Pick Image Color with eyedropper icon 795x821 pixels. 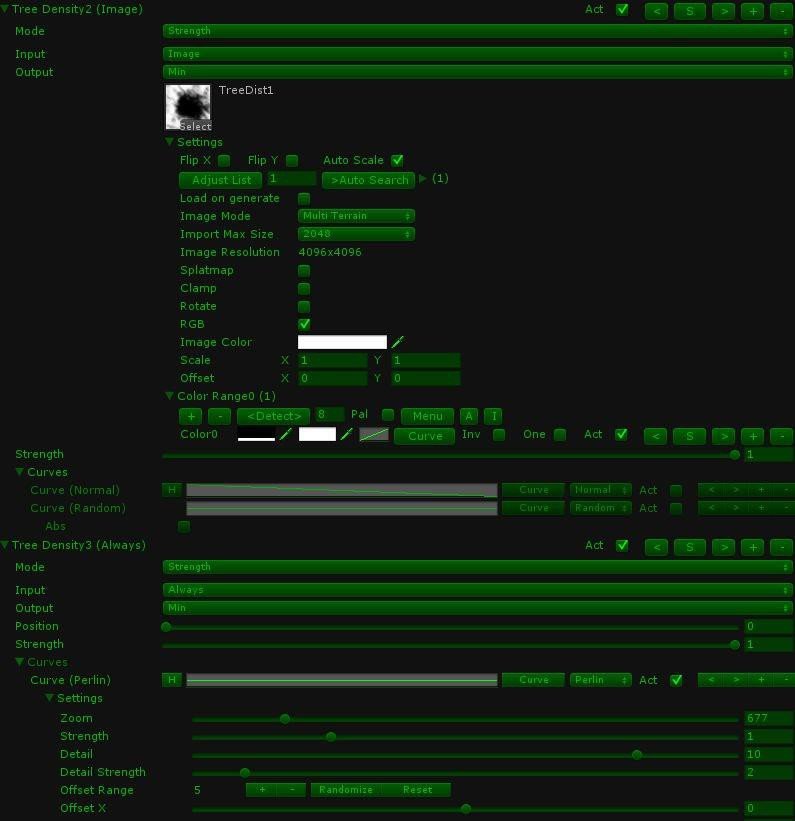click(x=398, y=342)
